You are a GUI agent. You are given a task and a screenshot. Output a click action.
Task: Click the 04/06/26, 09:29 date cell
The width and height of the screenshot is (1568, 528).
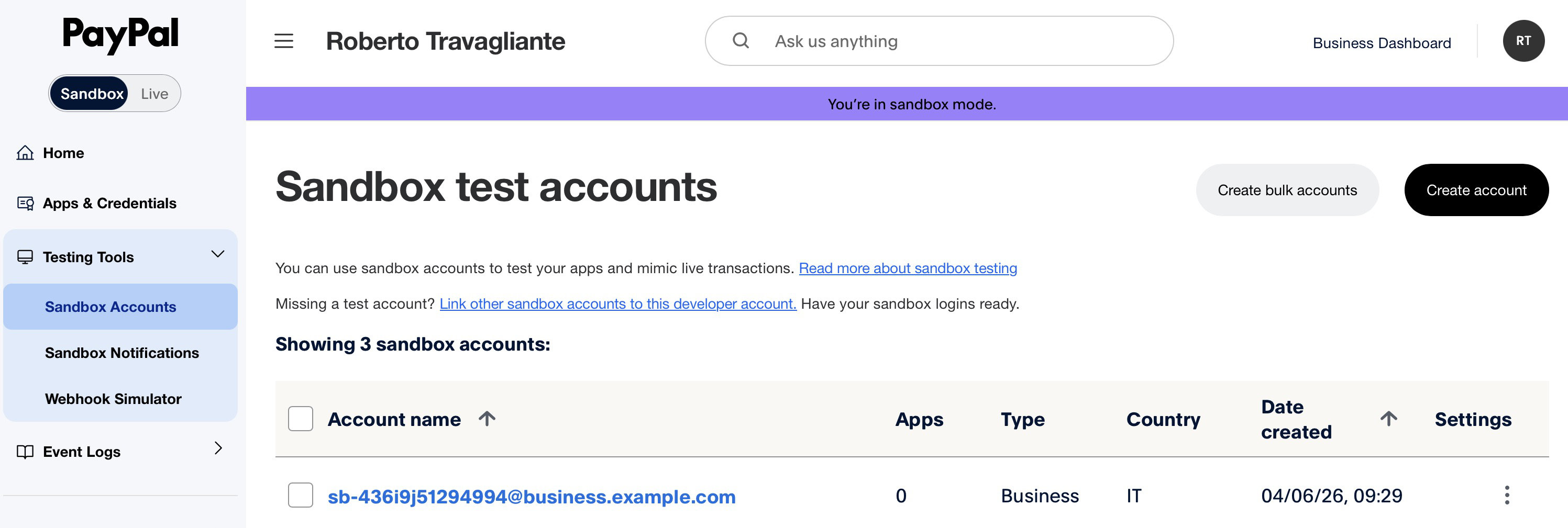[x=1331, y=496]
